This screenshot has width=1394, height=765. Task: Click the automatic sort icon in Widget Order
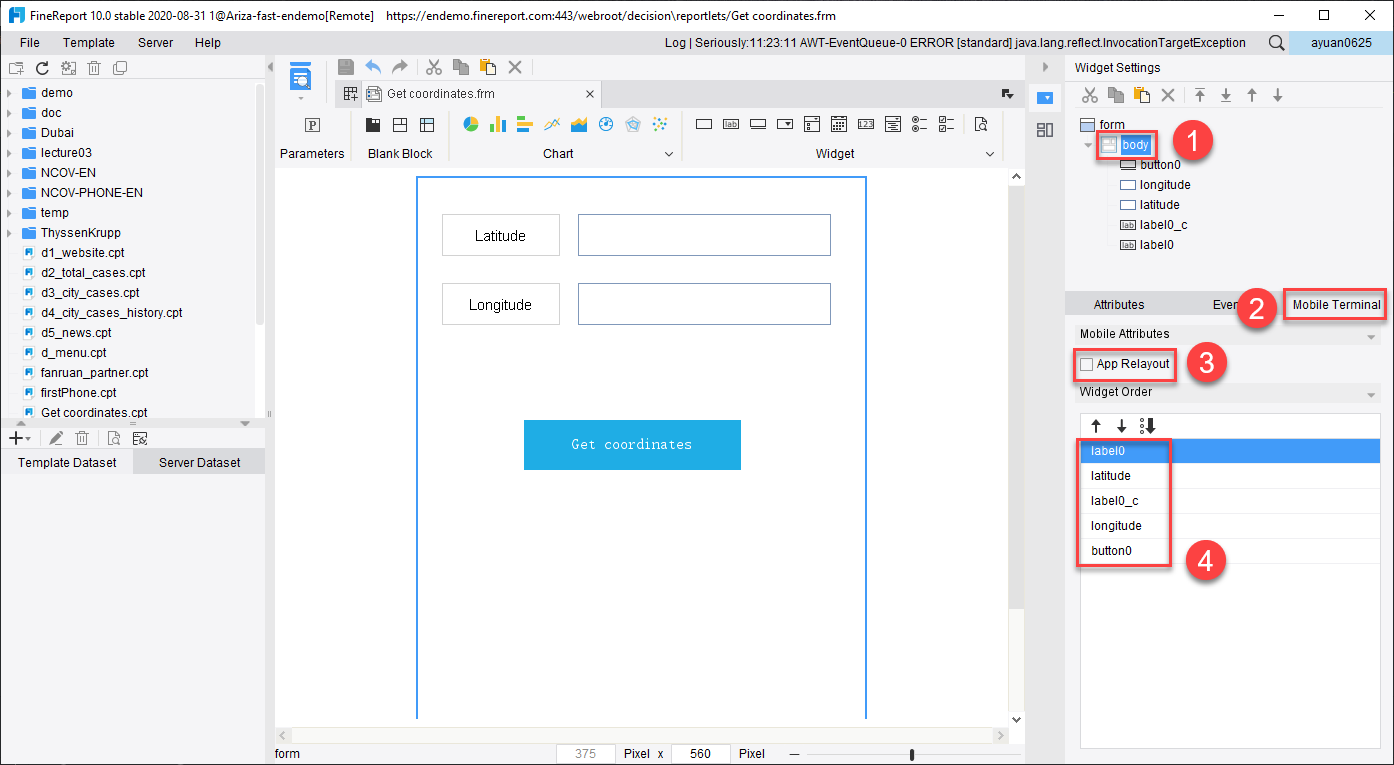(1148, 426)
